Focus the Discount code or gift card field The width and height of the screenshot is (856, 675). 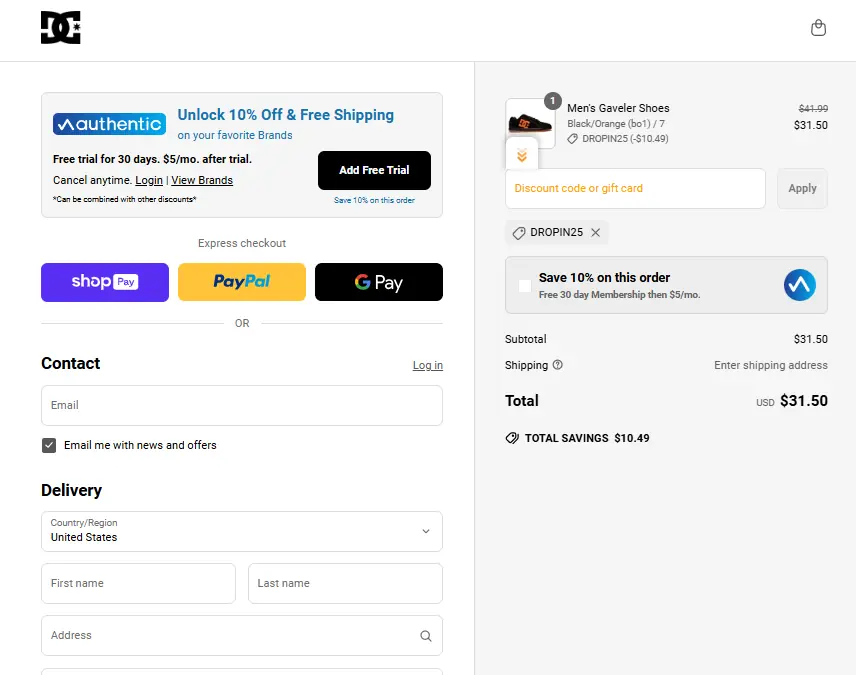point(635,188)
